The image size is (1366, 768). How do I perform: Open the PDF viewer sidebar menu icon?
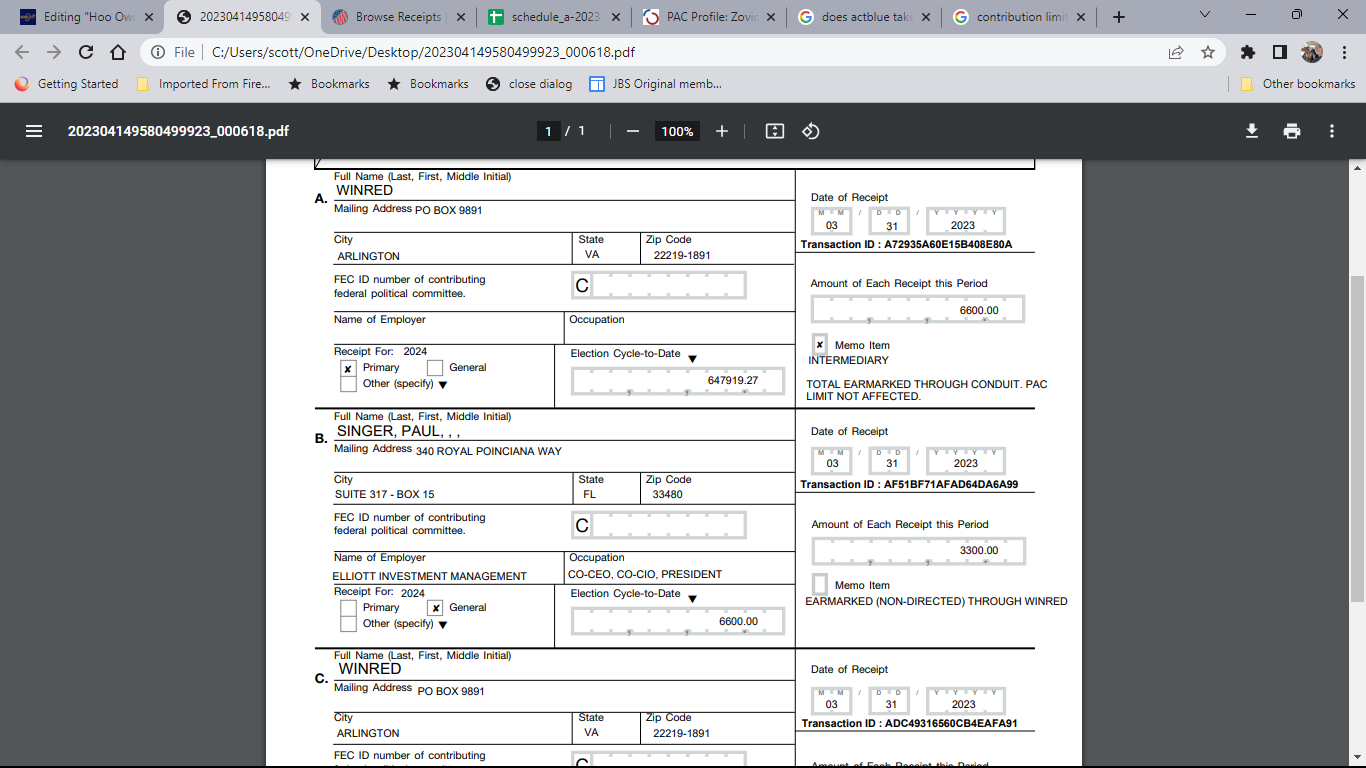click(x=34, y=131)
